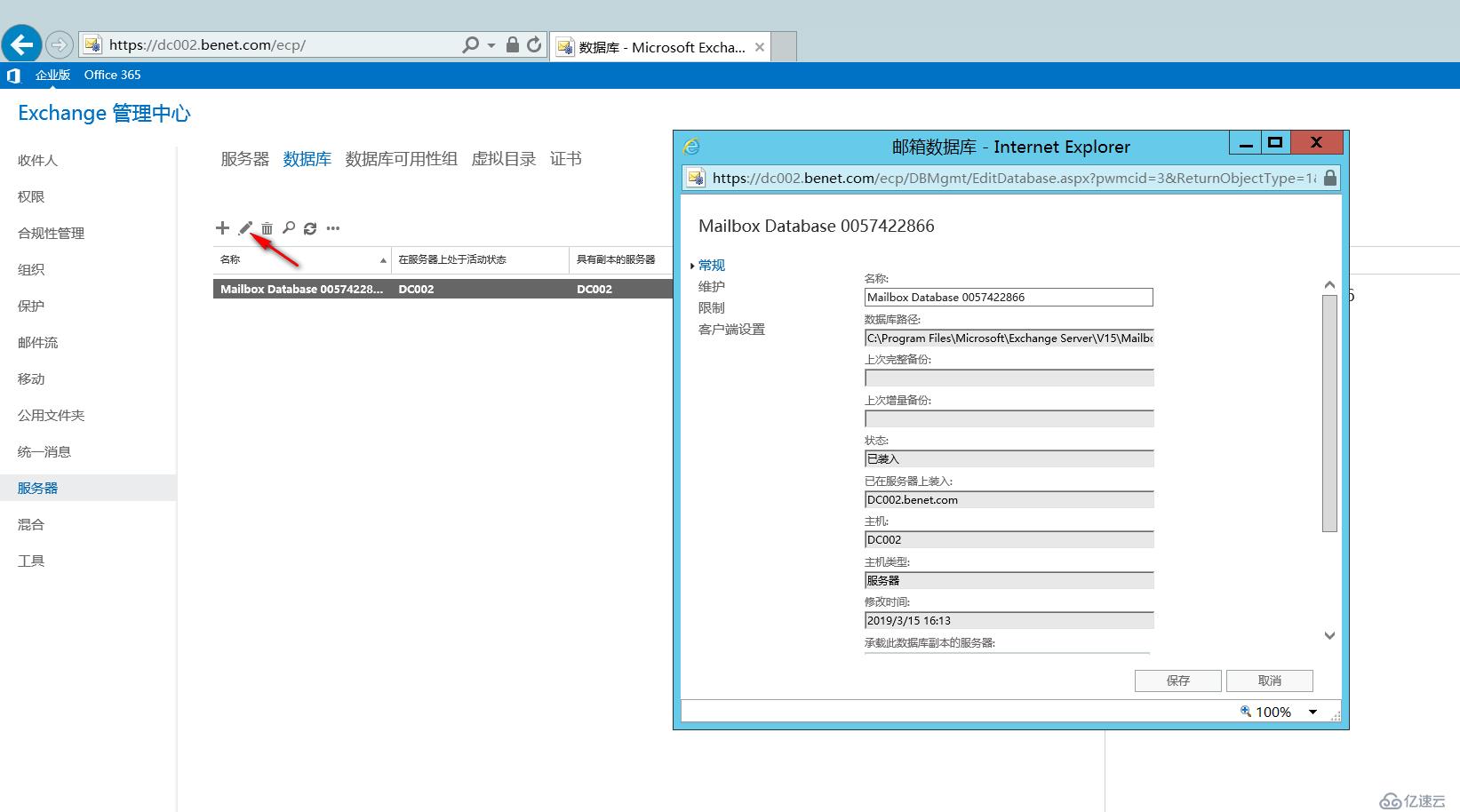The image size is (1460, 812).
Task: Switch to the 虚拟目录 tab
Action: (x=503, y=159)
